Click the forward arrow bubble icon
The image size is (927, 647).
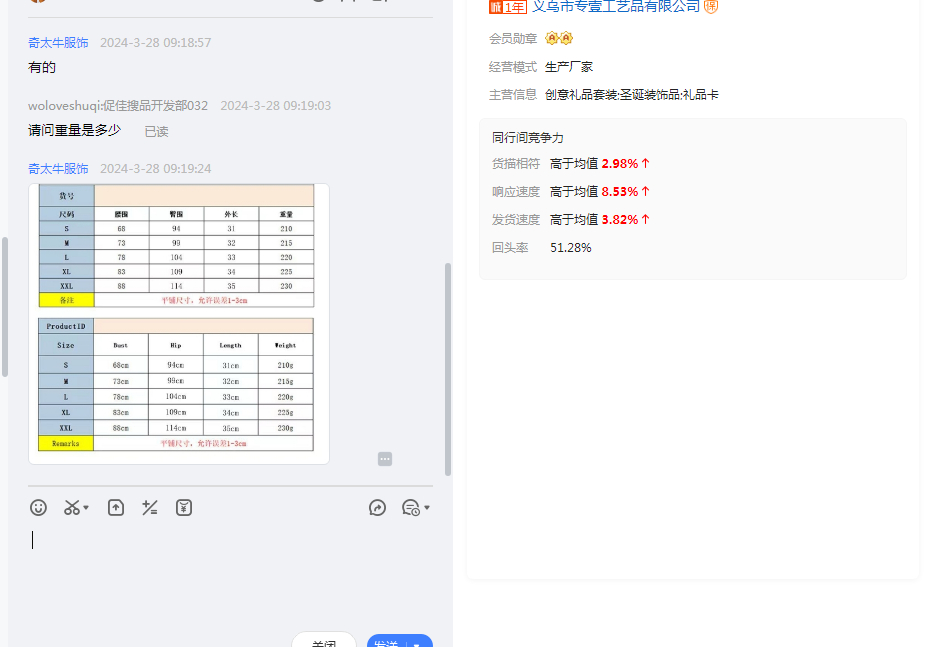(377, 508)
